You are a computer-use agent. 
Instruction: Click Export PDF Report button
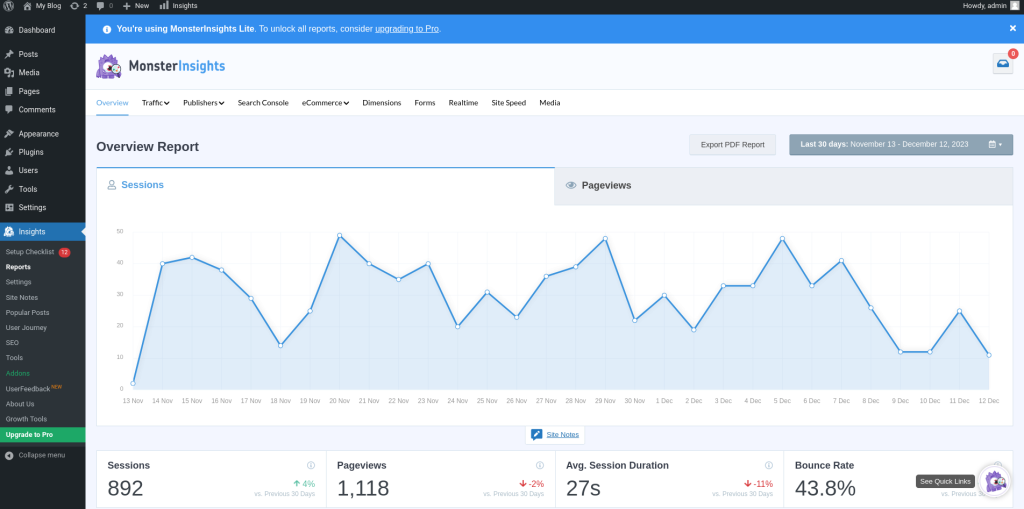tap(732, 145)
